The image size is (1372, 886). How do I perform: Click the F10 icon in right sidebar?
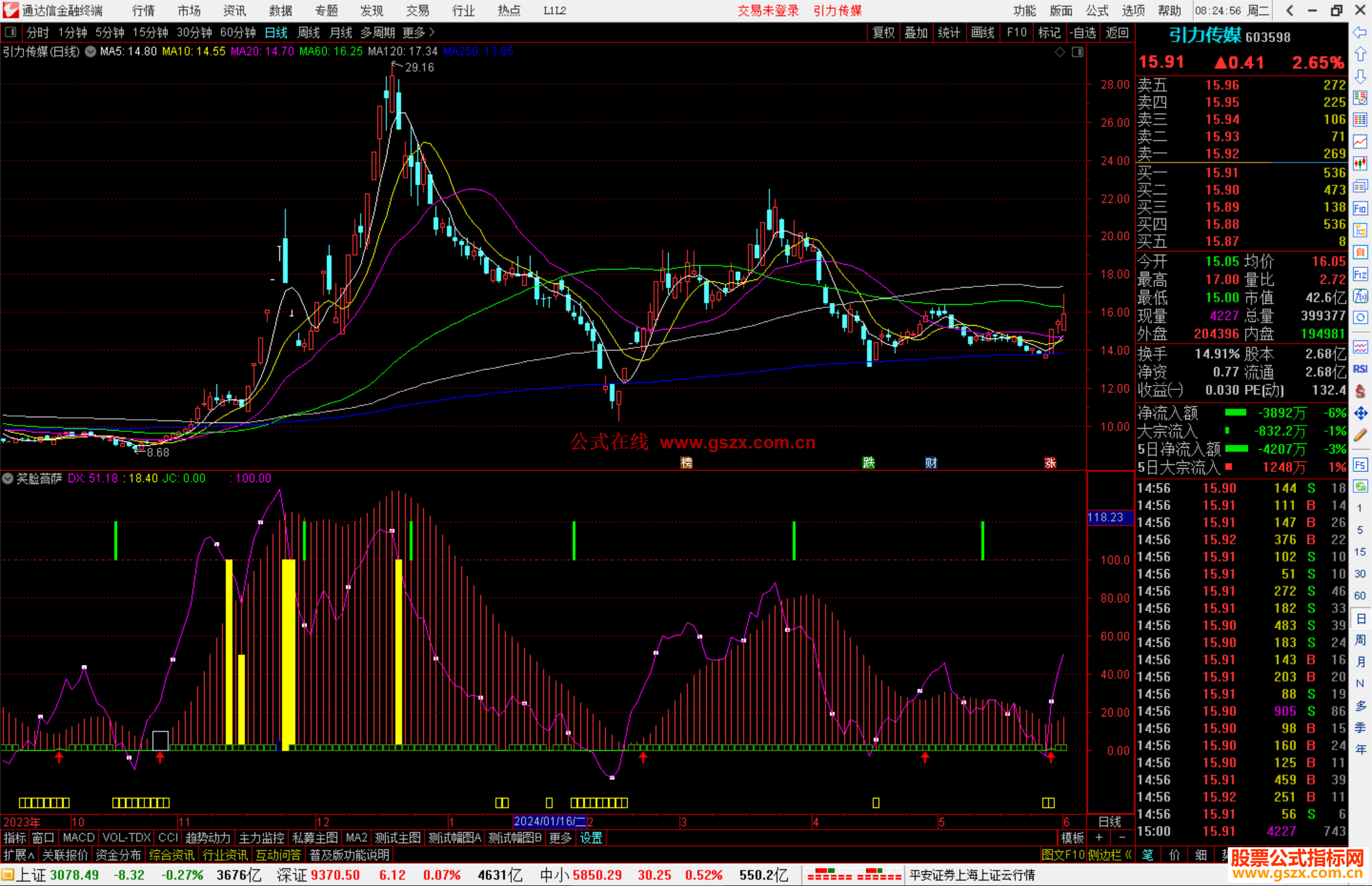tap(1360, 208)
